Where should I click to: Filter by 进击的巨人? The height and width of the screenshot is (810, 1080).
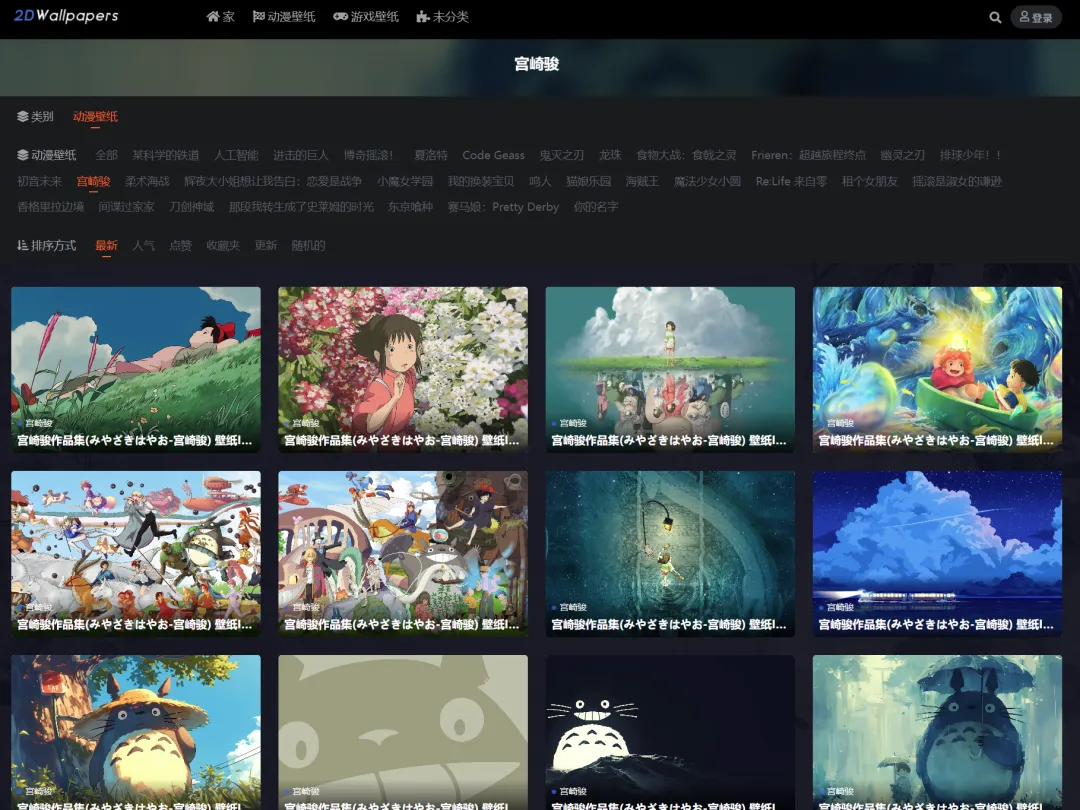click(301, 155)
